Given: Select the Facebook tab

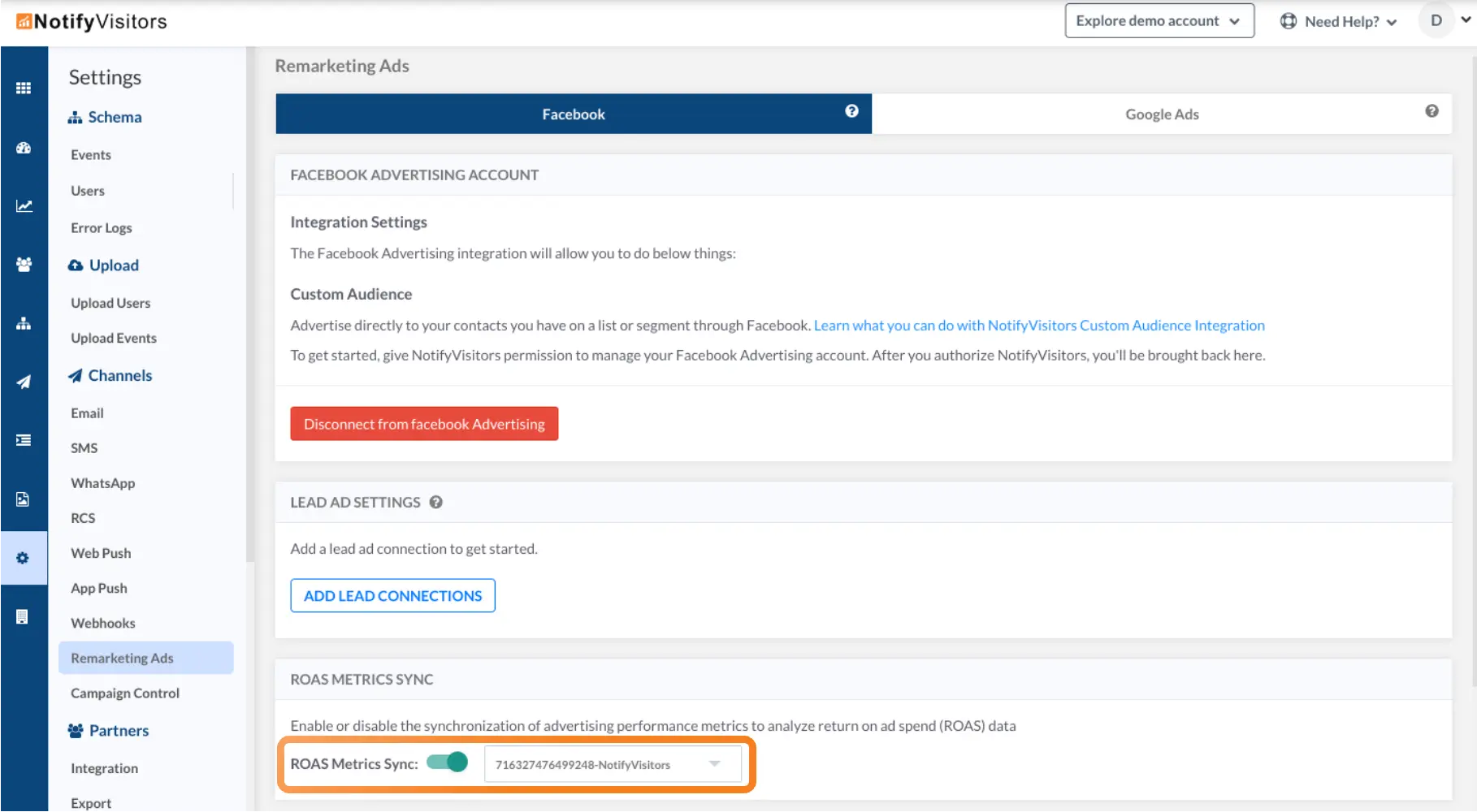Looking at the screenshot, I should (x=573, y=114).
